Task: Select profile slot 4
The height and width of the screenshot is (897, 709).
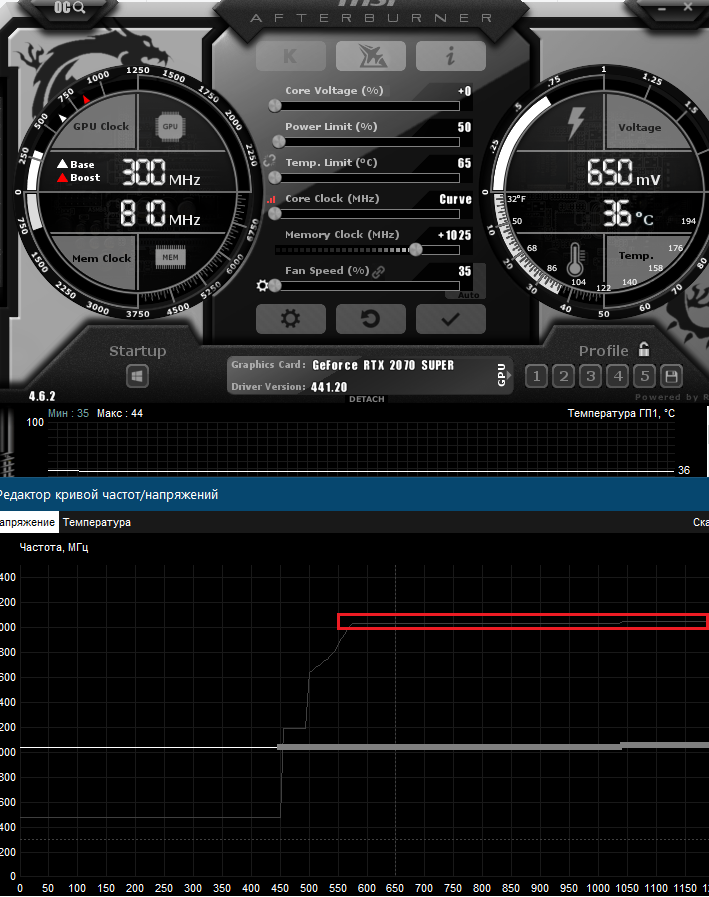Action: (618, 376)
